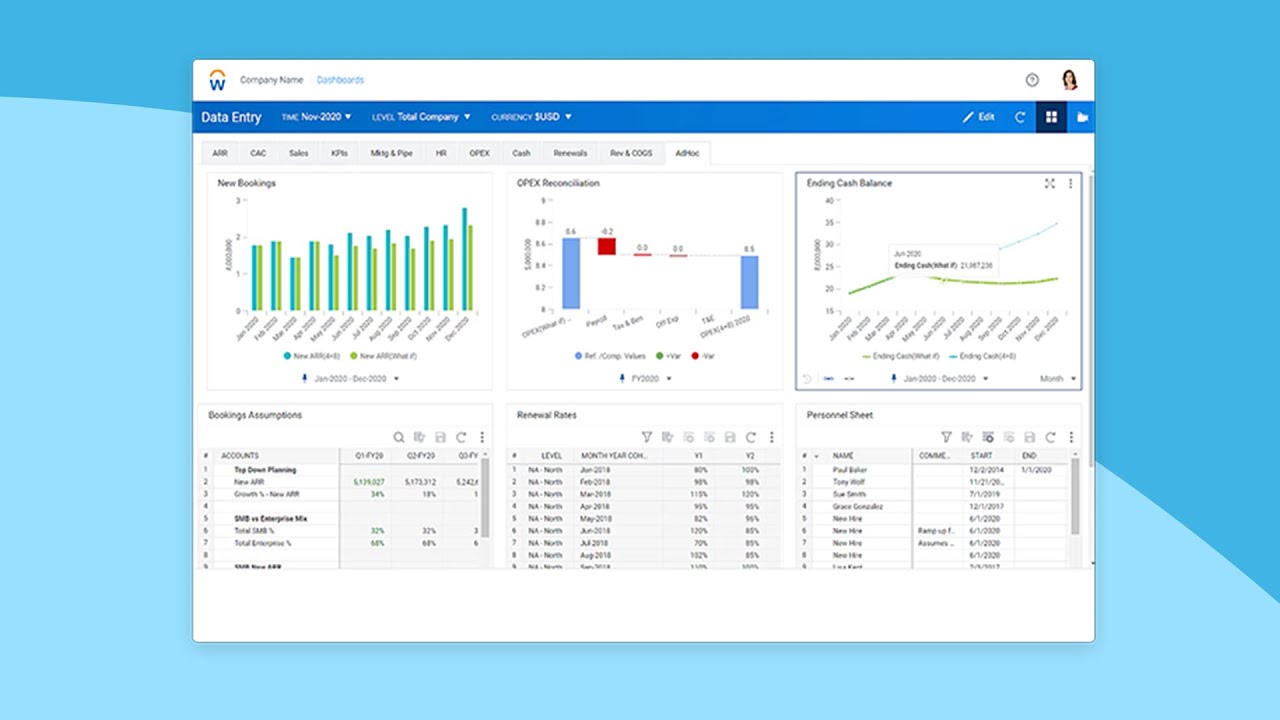Open the user profile avatar
Viewport: 1280px width, 720px height.
[1069, 80]
